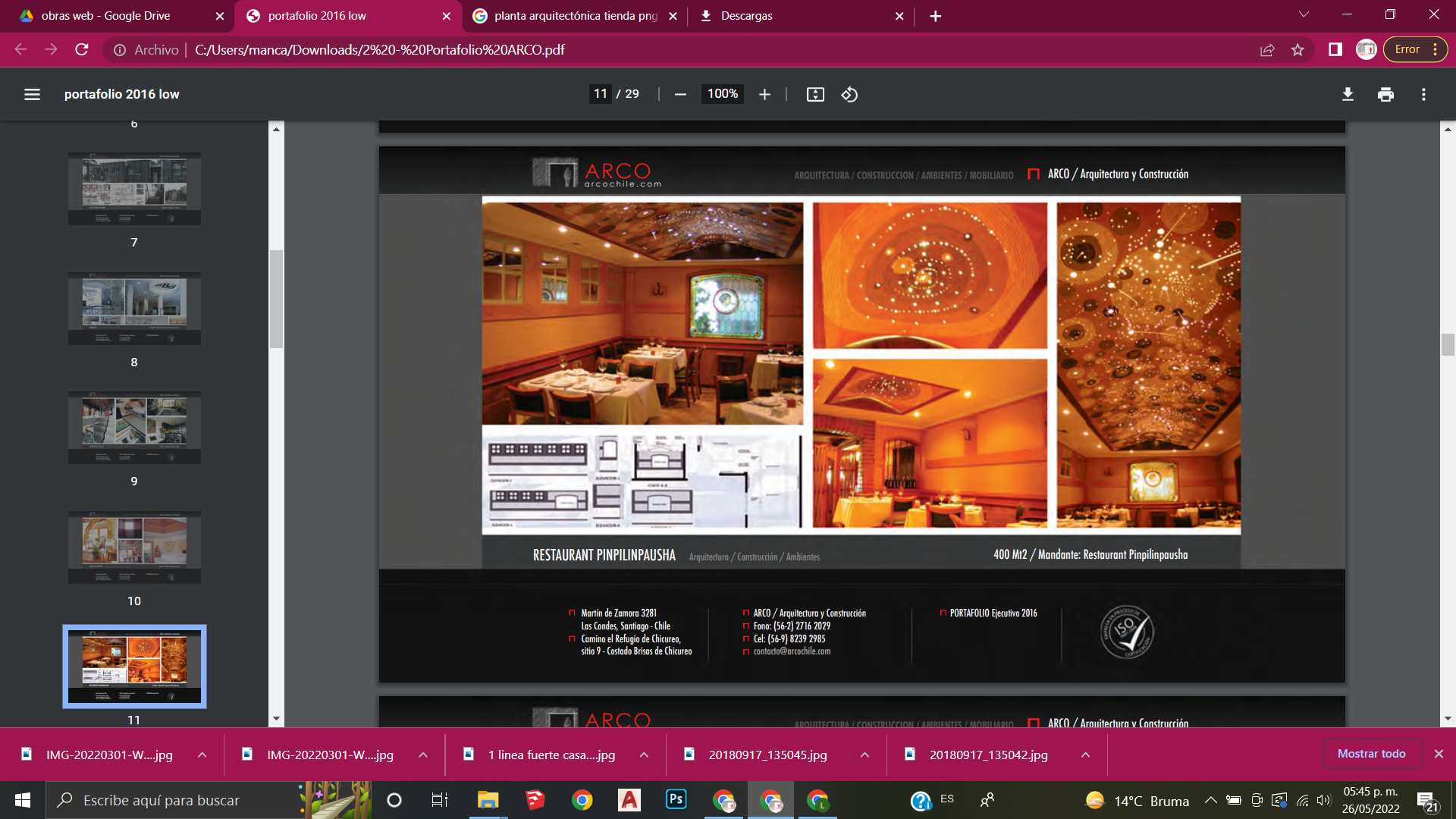Download the PDF file

coord(1348,94)
